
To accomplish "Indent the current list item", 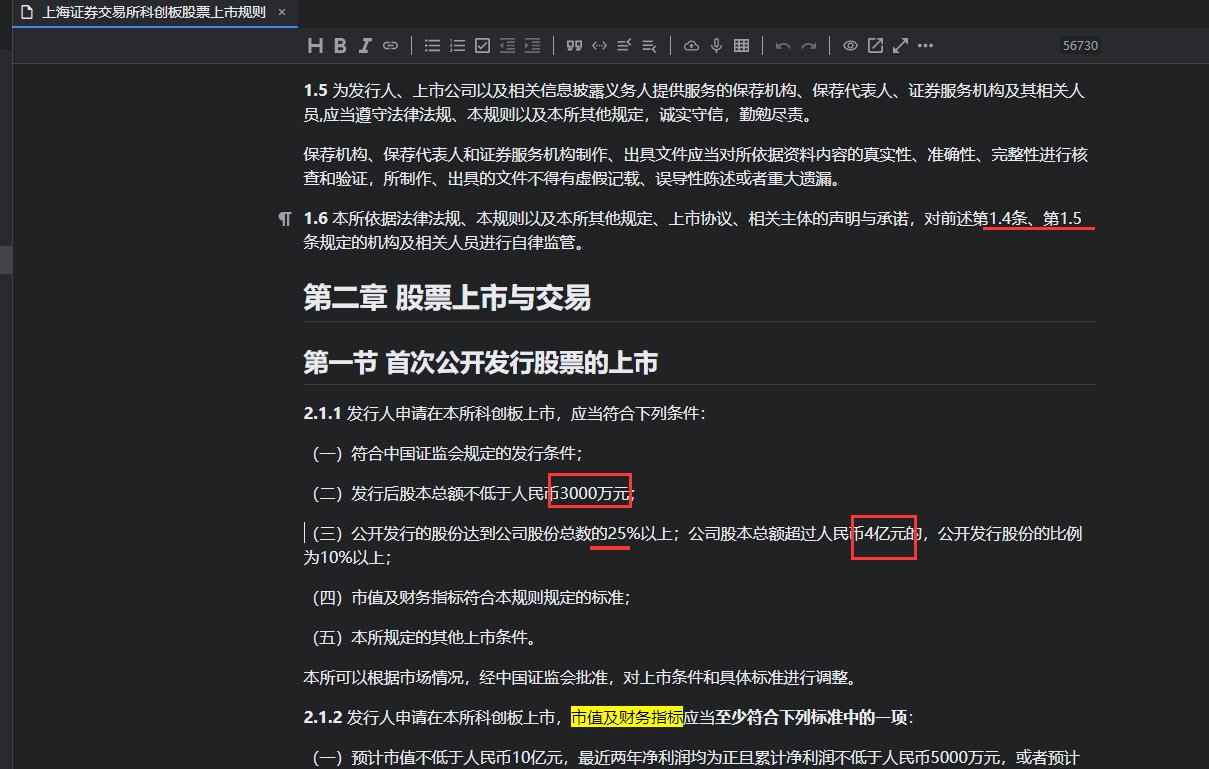I will tap(532, 45).
